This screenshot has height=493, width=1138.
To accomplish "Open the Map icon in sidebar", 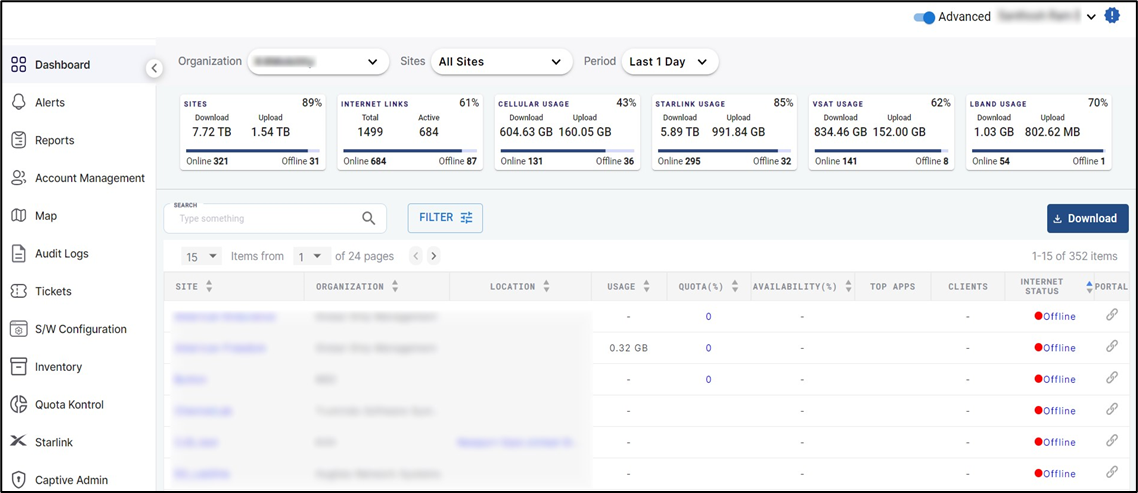I will pyautogui.click(x=18, y=216).
